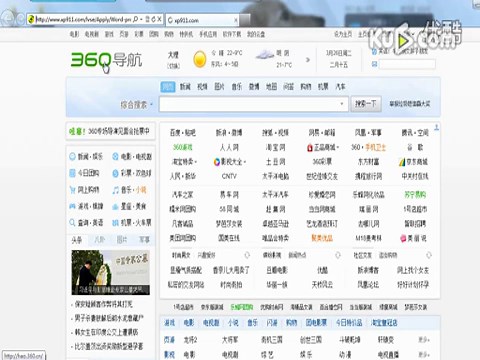Click the stop X icon in the address bar
Viewport: 480px width, 360px height.
tap(160, 19)
